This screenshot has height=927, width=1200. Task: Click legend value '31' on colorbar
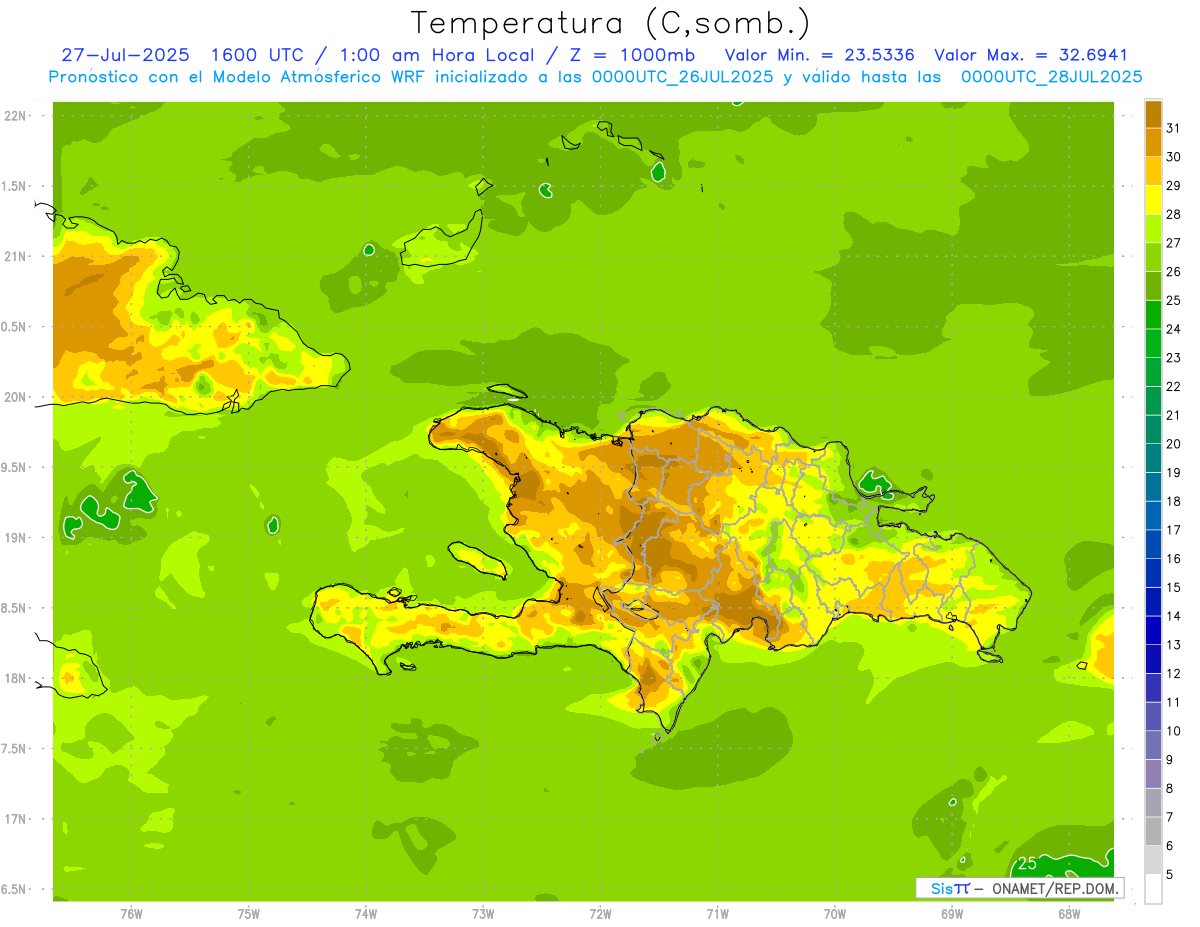[1174, 128]
